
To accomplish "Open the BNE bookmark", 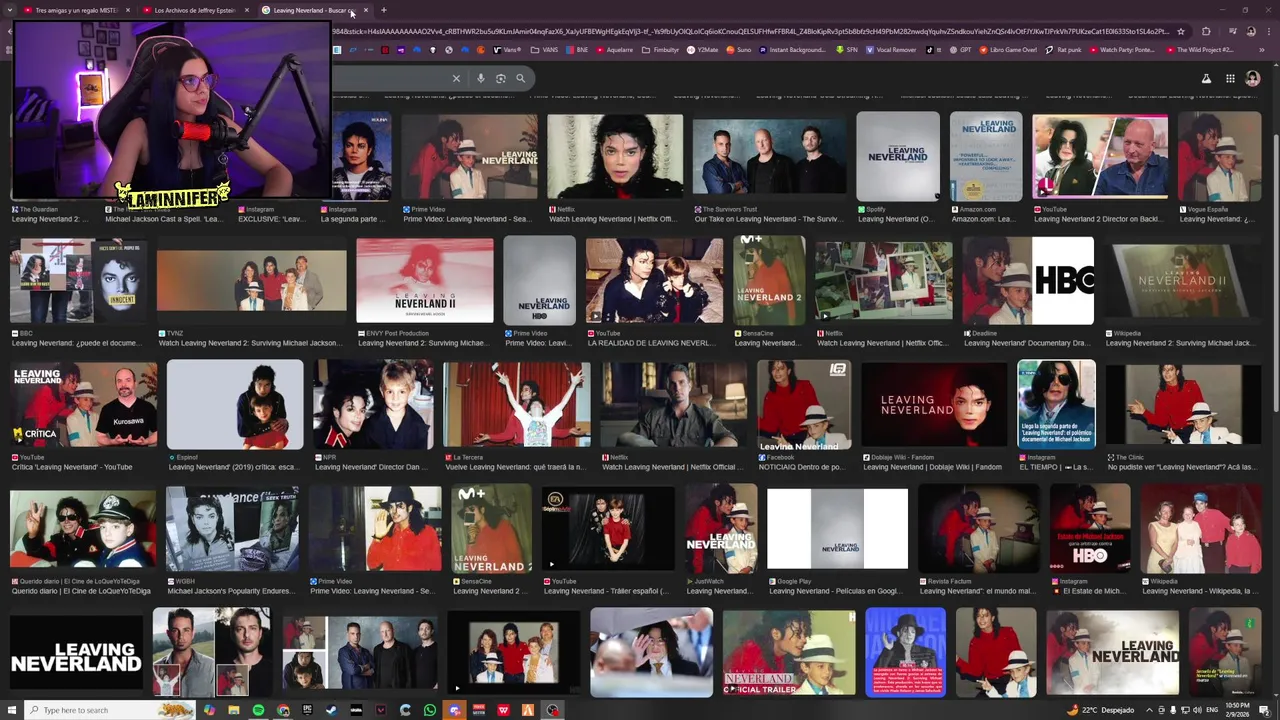I will coord(578,50).
